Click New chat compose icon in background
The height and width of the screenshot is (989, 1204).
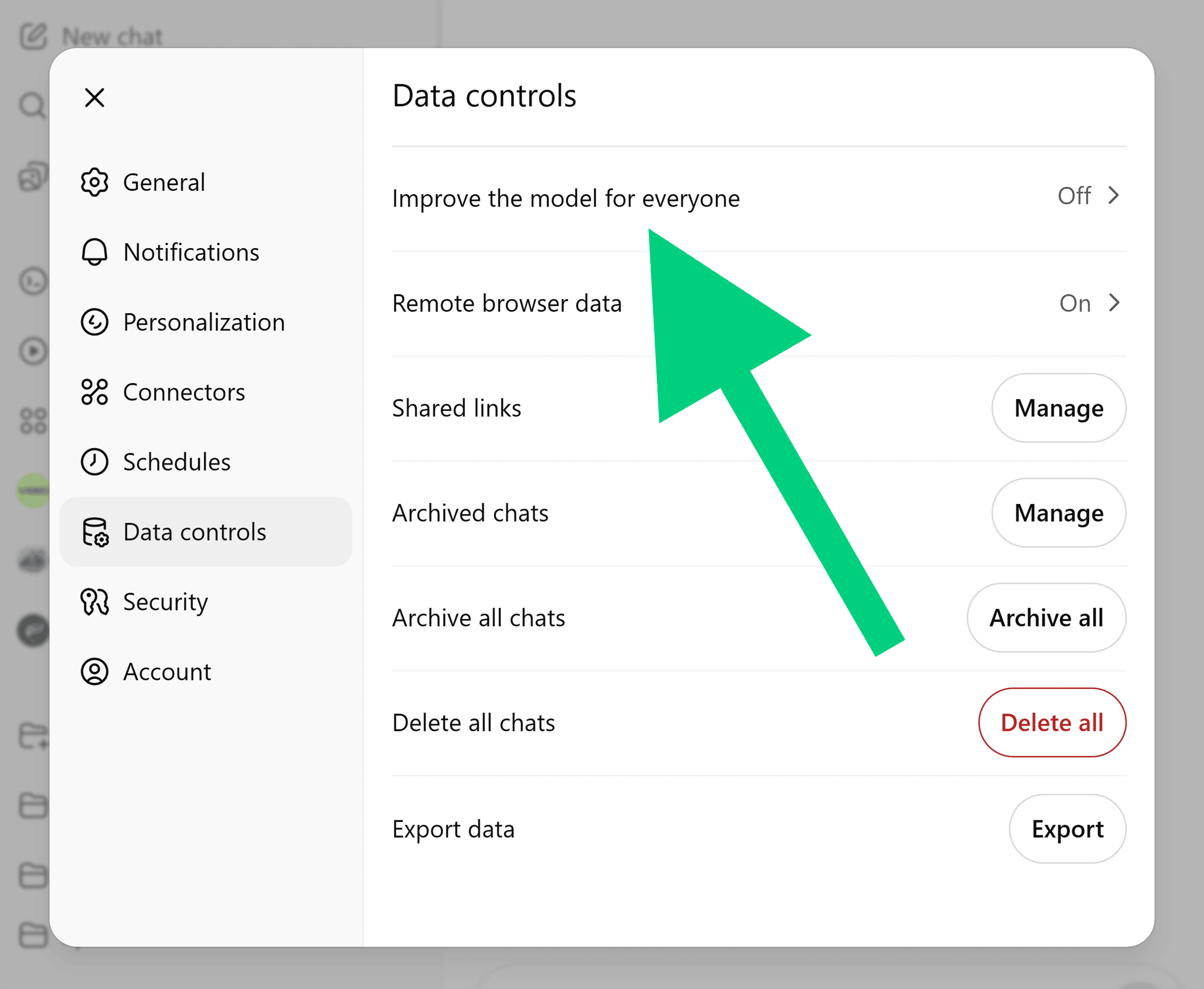click(33, 36)
